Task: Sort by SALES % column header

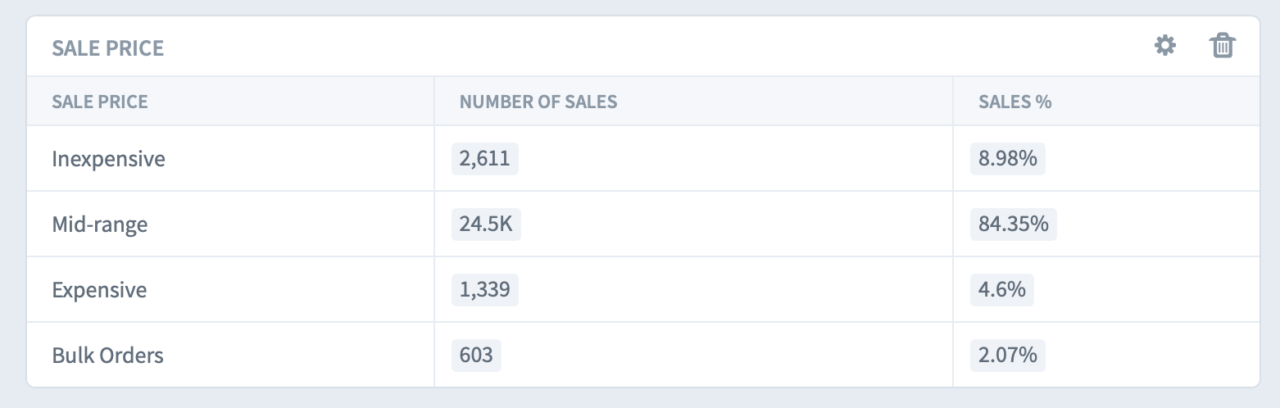Action: [x=1015, y=101]
